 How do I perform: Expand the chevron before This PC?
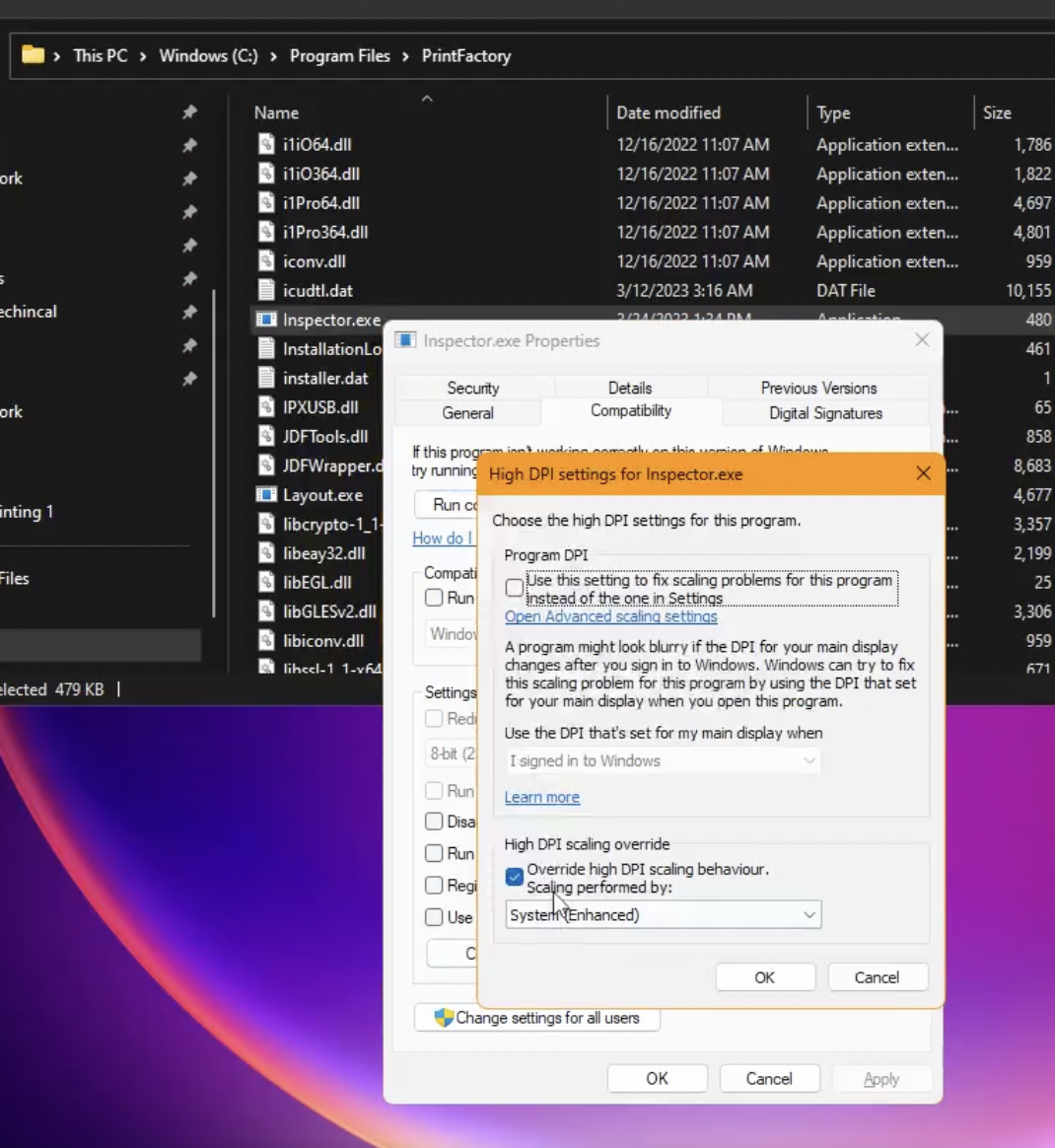56,56
